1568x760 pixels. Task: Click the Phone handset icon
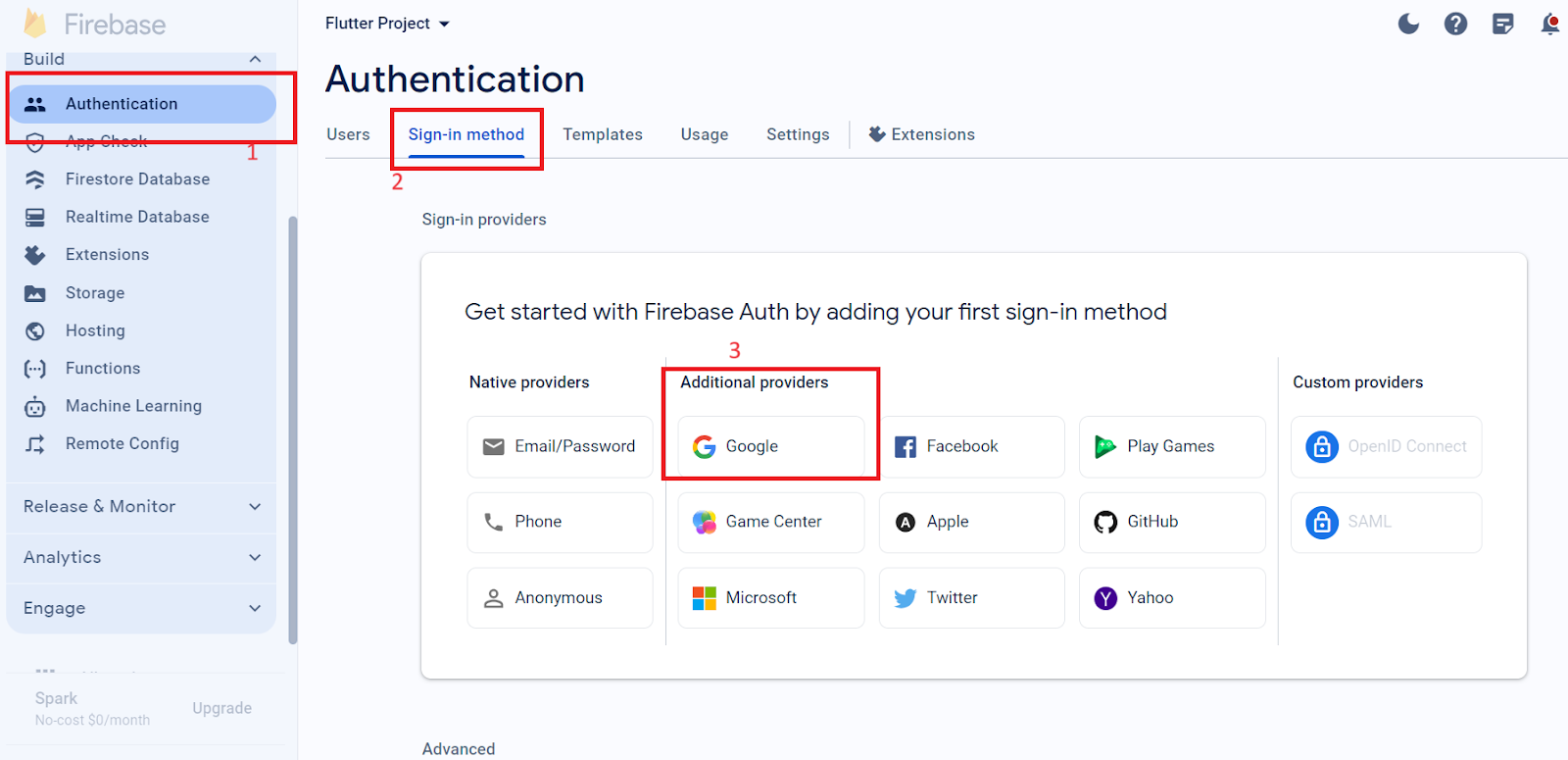pyautogui.click(x=493, y=523)
